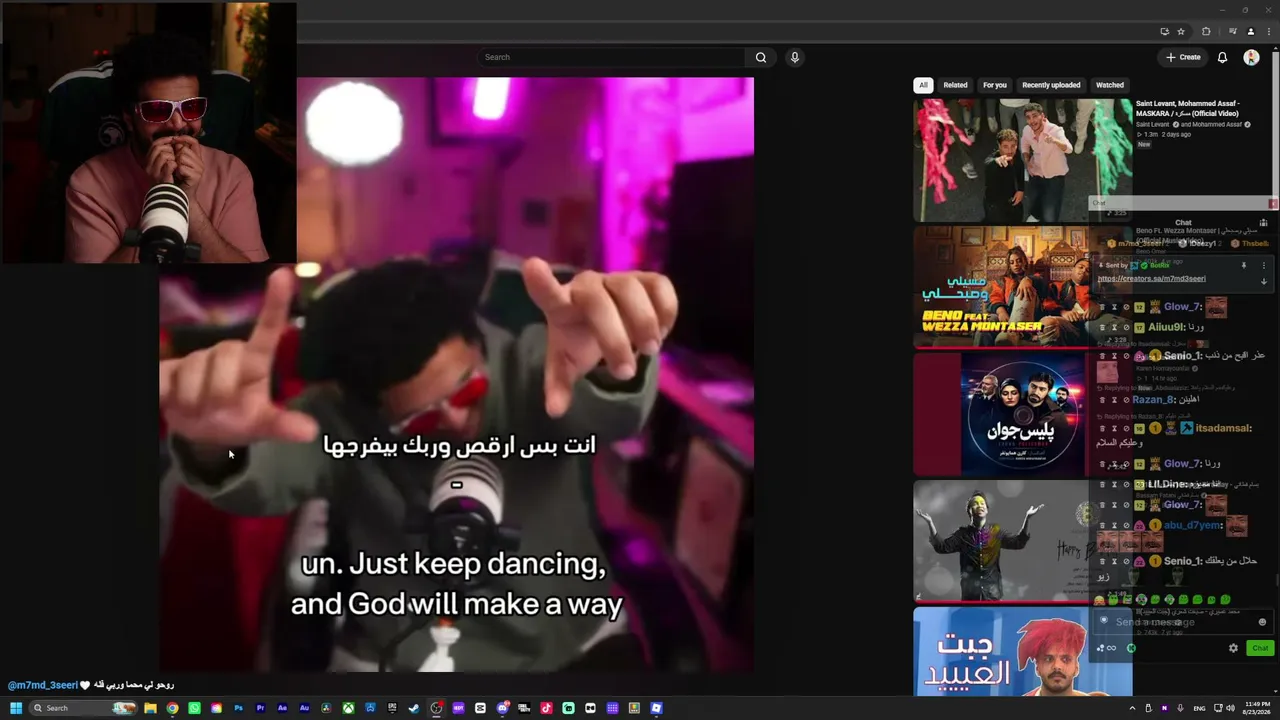Launch Google Chrome from the taskbar

172,708
